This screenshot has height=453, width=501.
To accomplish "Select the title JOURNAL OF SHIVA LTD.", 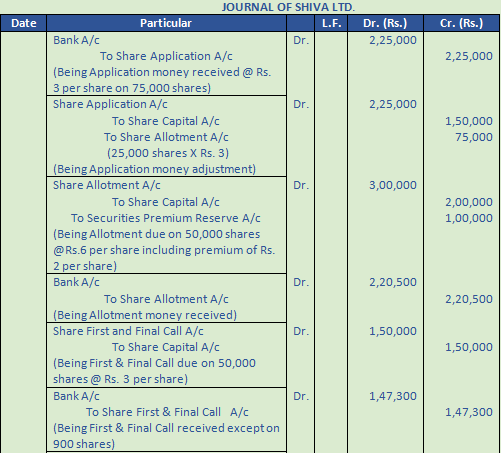I will tap(288, 7).
